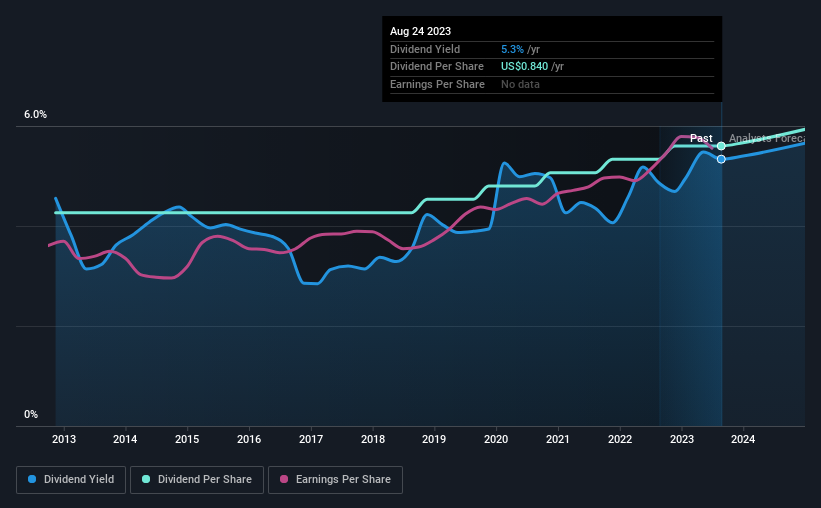Select the 2024 year label on the x-axis

[x=743, y=439]
